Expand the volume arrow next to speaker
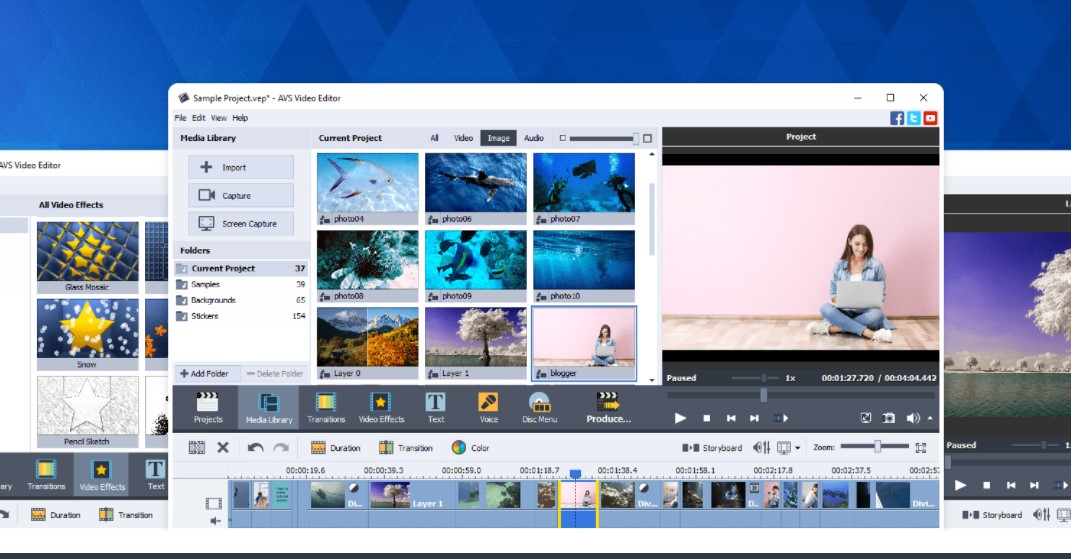 930,418
